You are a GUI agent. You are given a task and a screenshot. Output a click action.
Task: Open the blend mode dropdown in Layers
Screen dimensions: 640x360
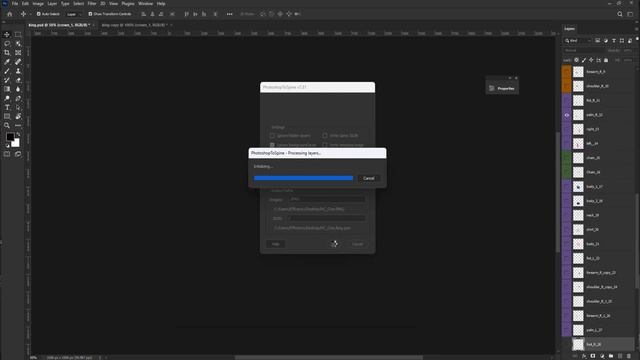point(584,51)
